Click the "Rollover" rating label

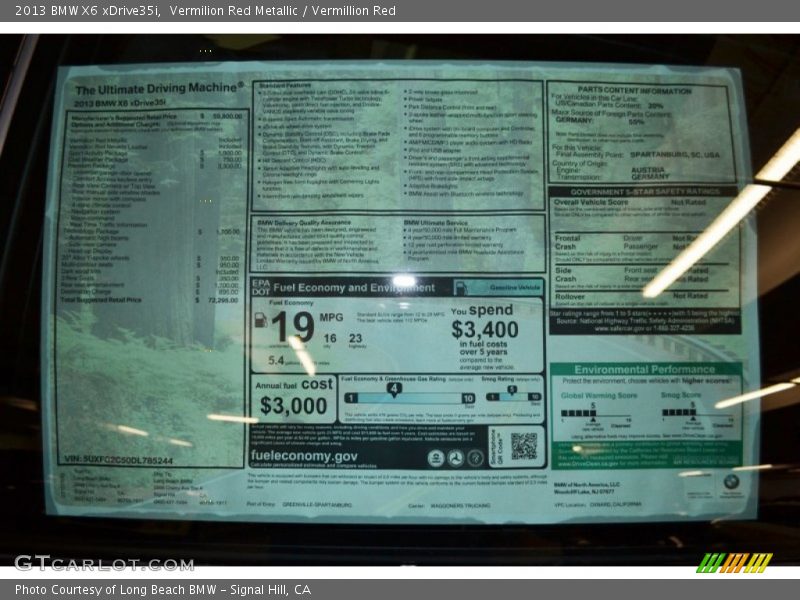pyautogui.click(x=570, y=296)
